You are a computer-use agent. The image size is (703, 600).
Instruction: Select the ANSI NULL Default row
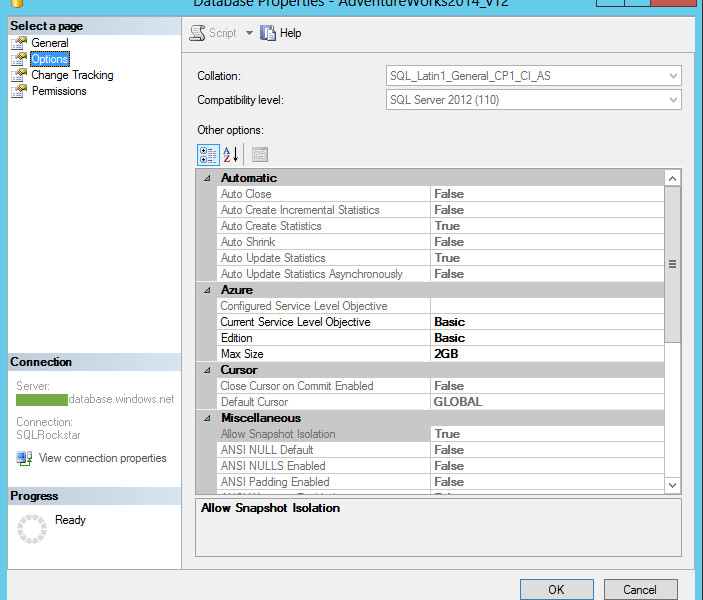pos(440,450)
